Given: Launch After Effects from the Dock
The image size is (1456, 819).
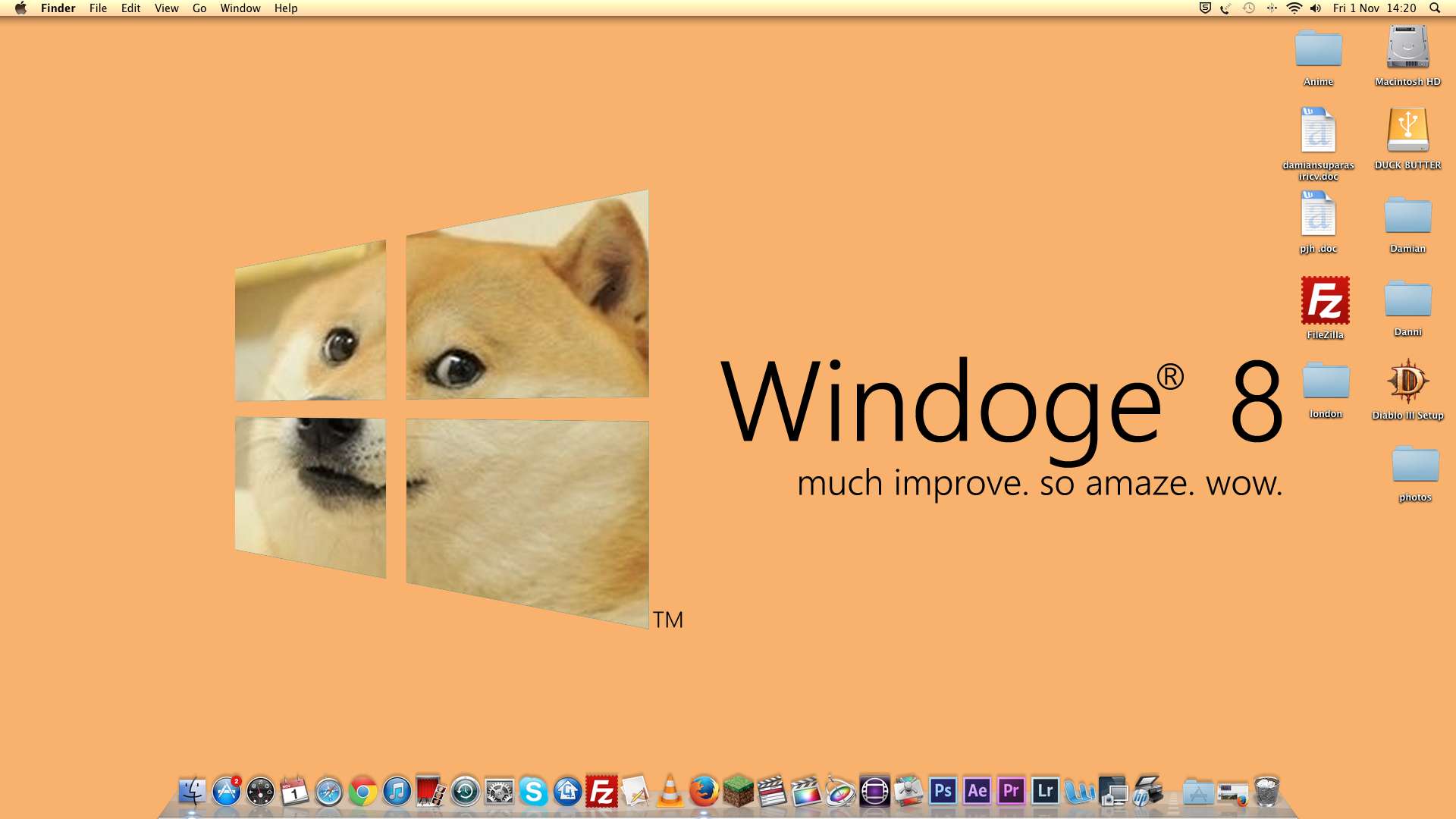Looking at the screenshot, I should pos(977,792).
